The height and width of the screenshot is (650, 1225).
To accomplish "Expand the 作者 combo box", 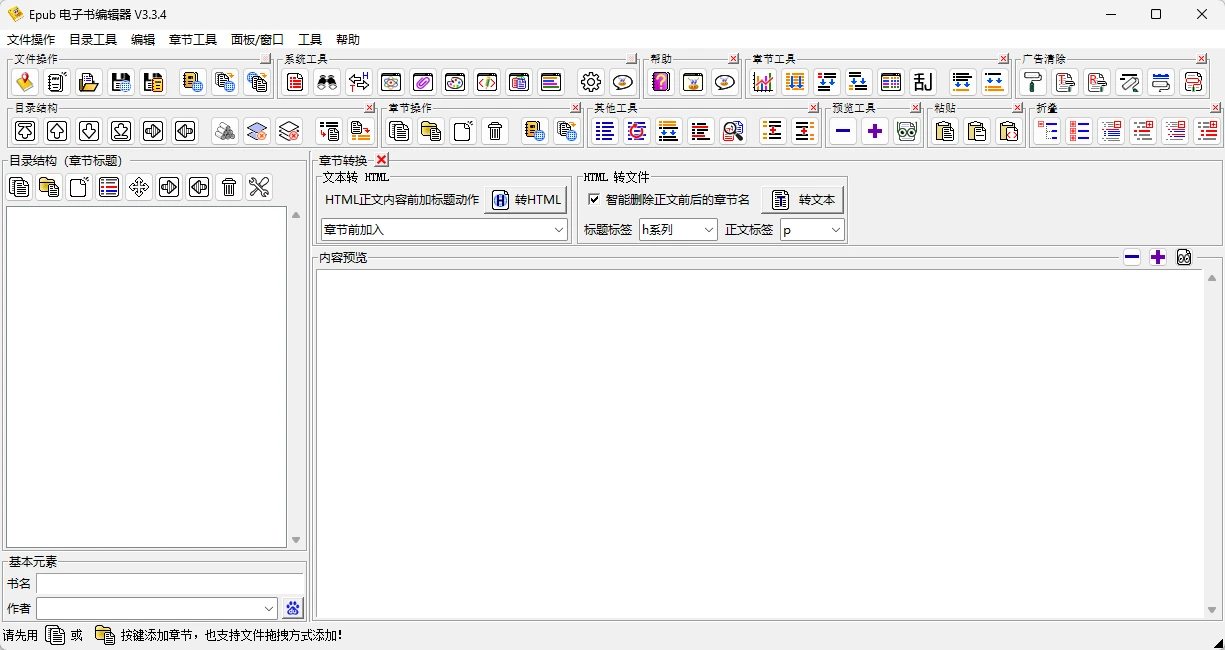I will (269, 608).
